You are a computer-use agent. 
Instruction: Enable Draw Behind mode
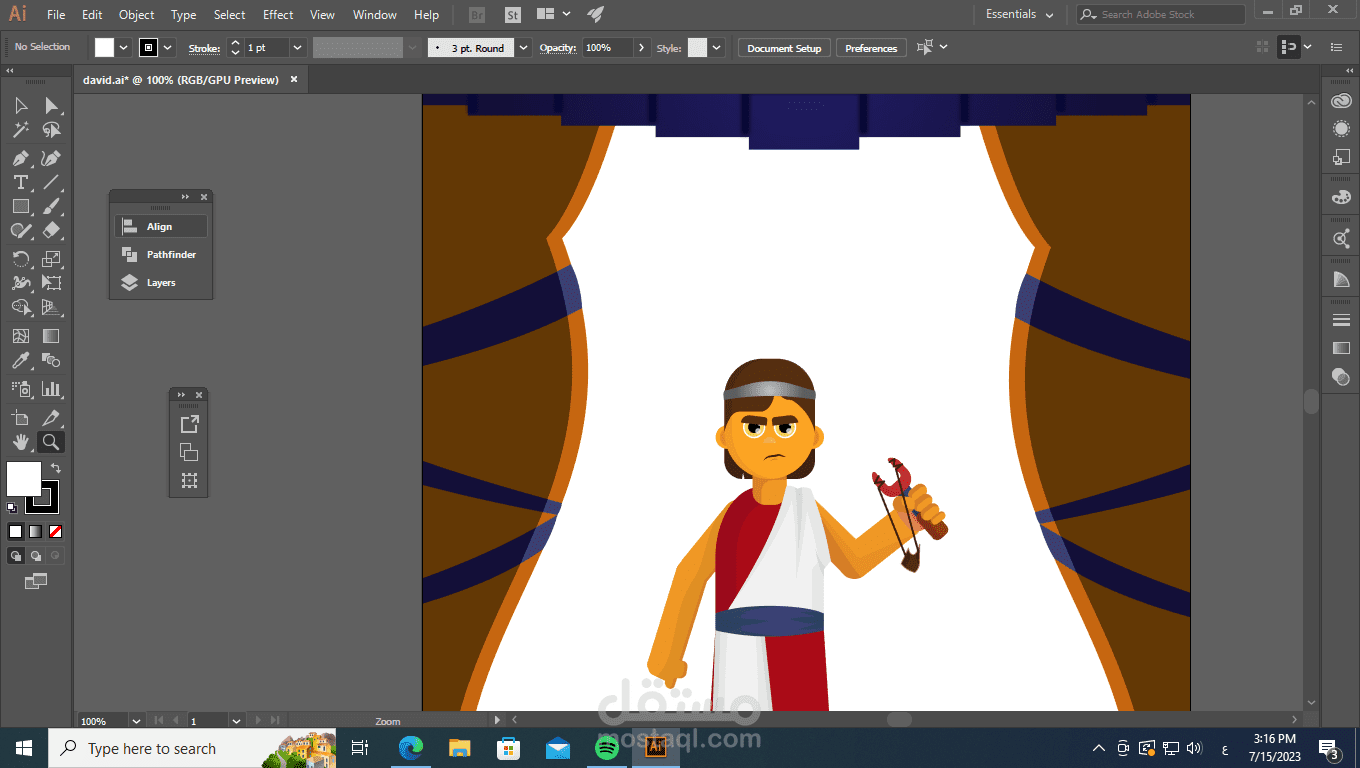[x=36, y=556]
